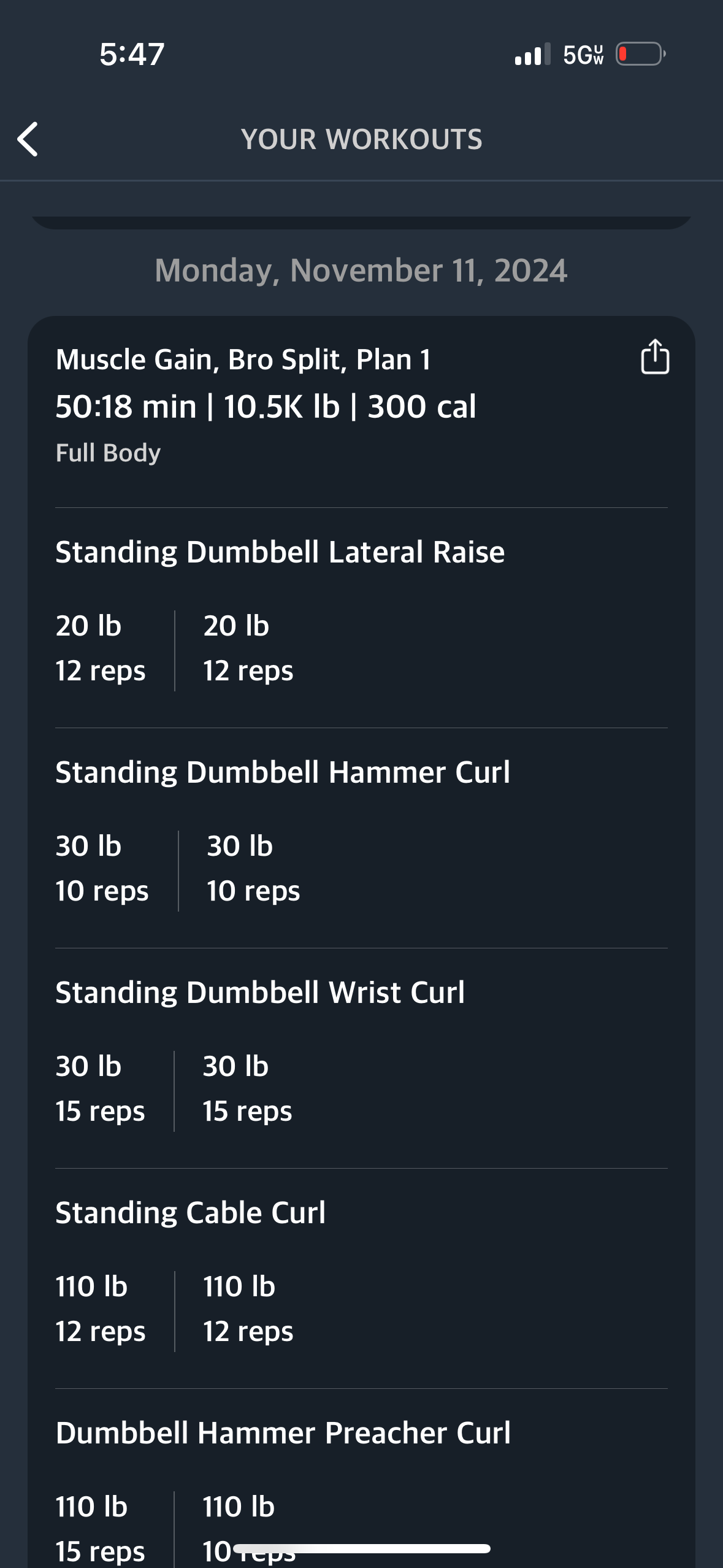Tap the battery status icon

coord(641,54)
